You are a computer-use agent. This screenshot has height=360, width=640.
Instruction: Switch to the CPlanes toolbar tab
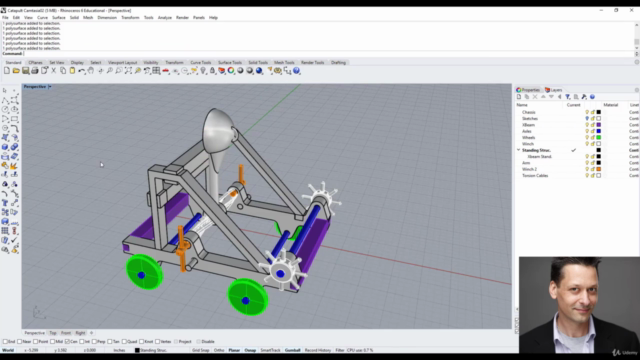(x=36, y=62)
